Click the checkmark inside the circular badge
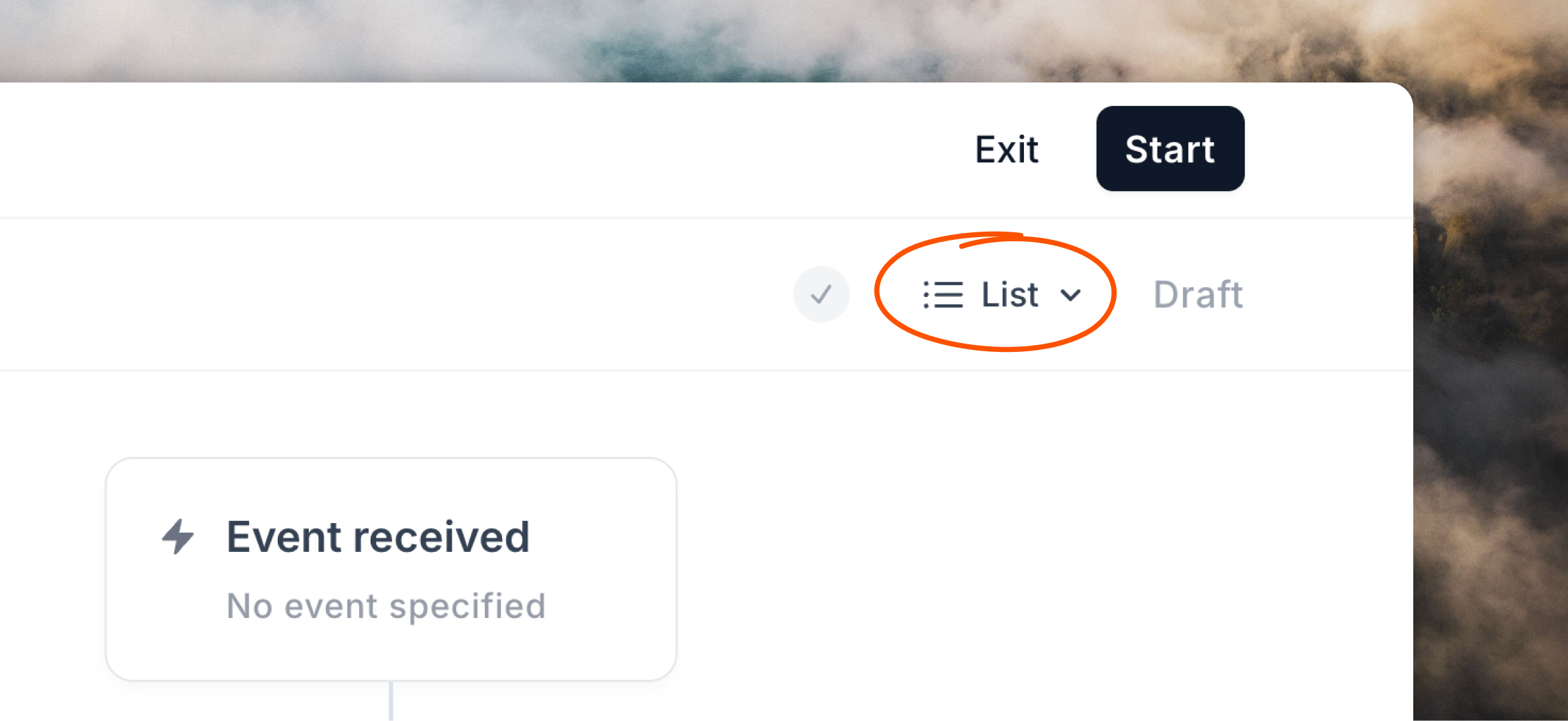Image resolution: width=1568 pixels, height=721 pixels. coord(821,294)
